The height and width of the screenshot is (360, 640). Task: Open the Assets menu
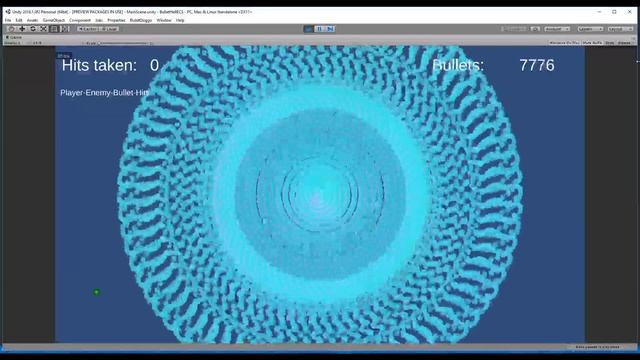pos(32,20)
